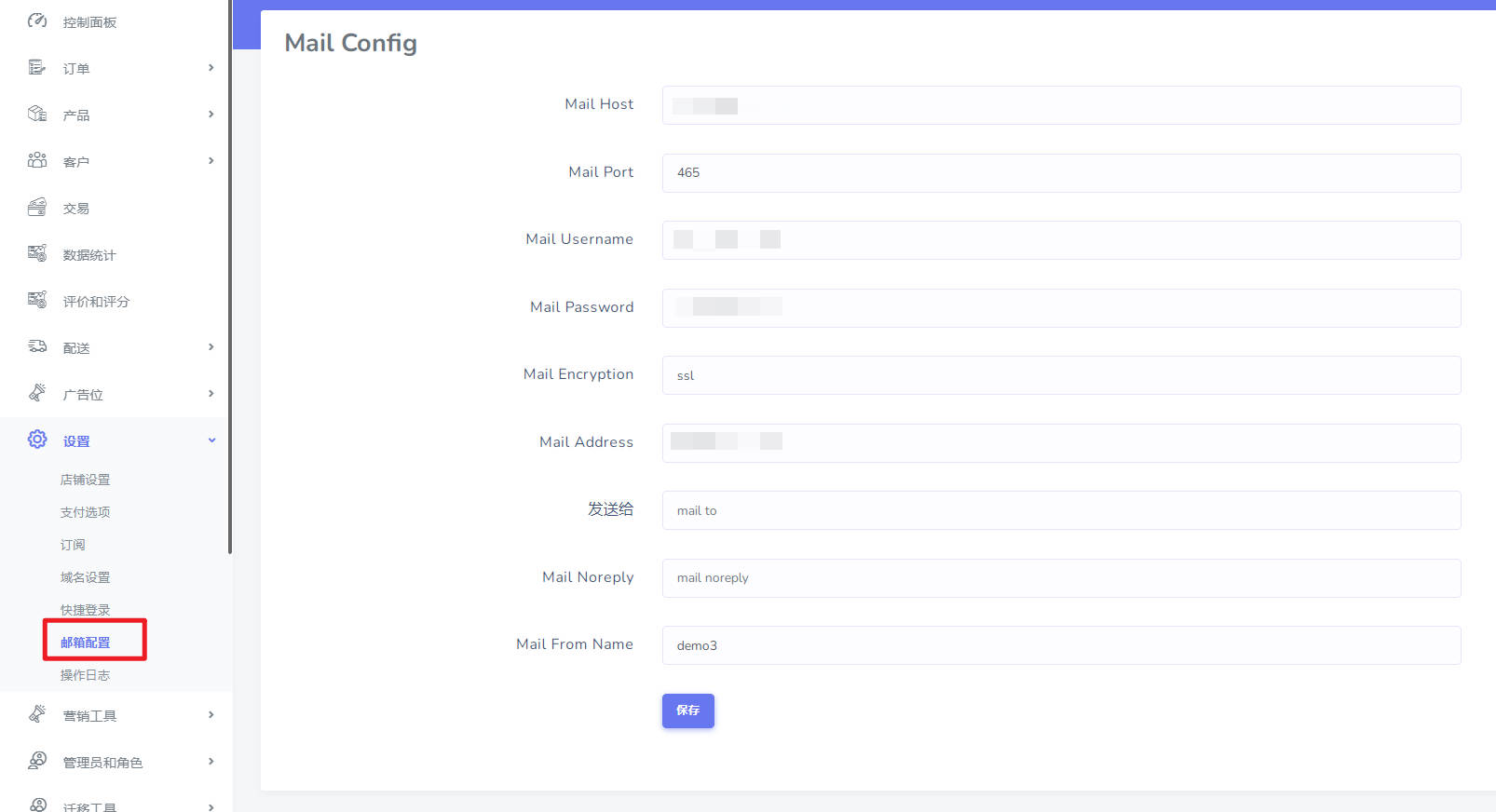Click the dashboard gauge icon (控制面板)
The image size is (1496, 812).
pyautogui.click(x=37, y=20)
